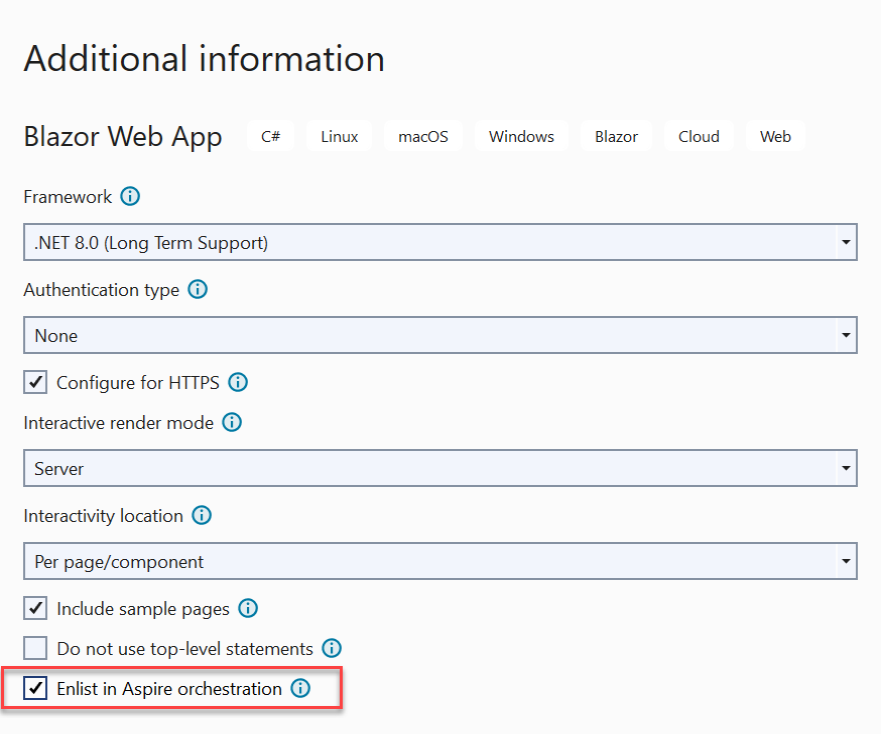Uncheck Include sample pages checkbox

[x=35, y=608]
